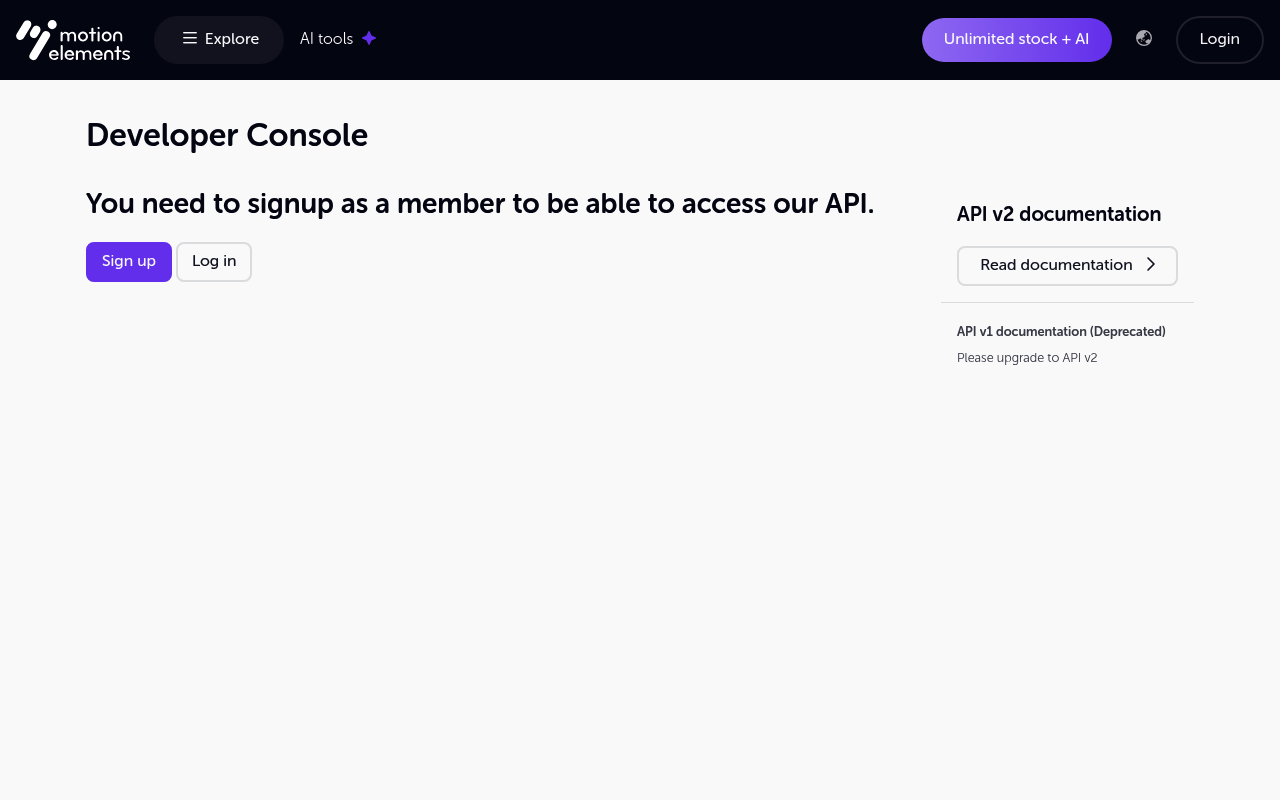Screen dimensions: 1280x800
Task: Open API v1 documentation (Deprecated) link
Action: [x=1061, y=332]
